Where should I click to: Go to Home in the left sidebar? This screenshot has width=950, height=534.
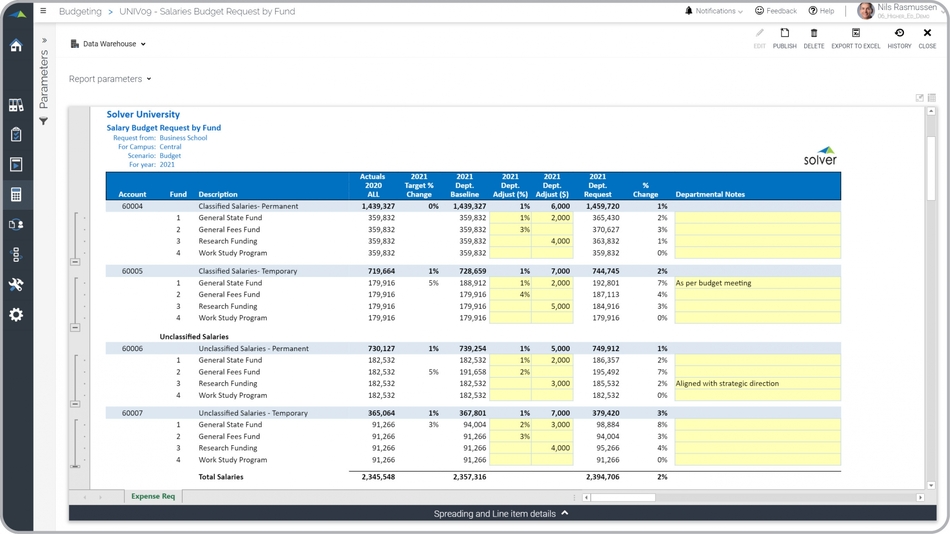tap(16, 46)
